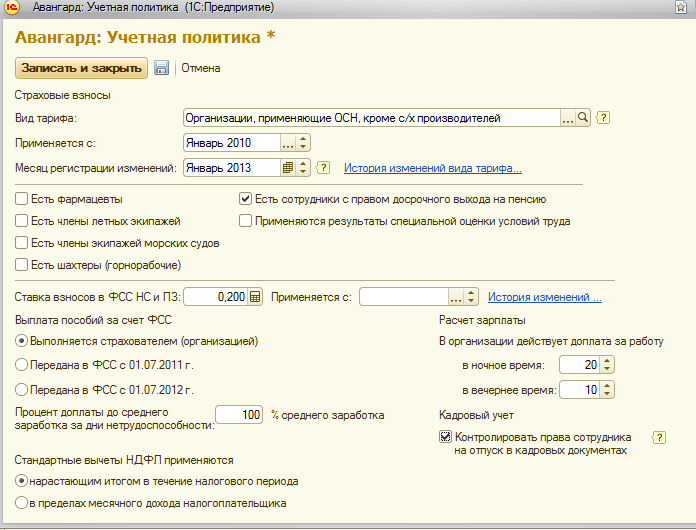Click Выплата пособий за счет ФСС label
The image size is (696, 530).
pyautogui.click(x=93, y=320)
